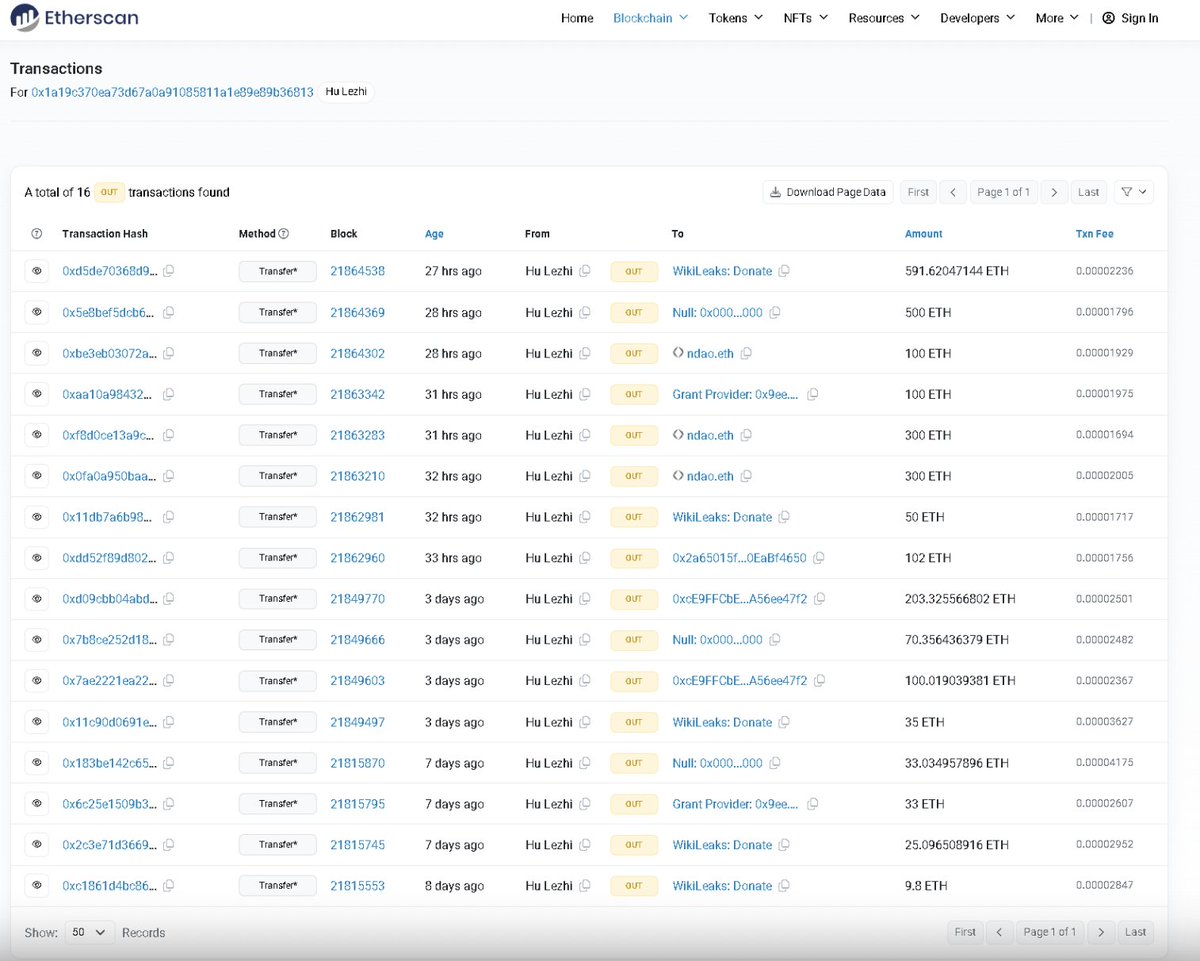Copy ndao.eth address in block 21864302 row
This screenshot has width=1200, height=961.
point(746,353)
